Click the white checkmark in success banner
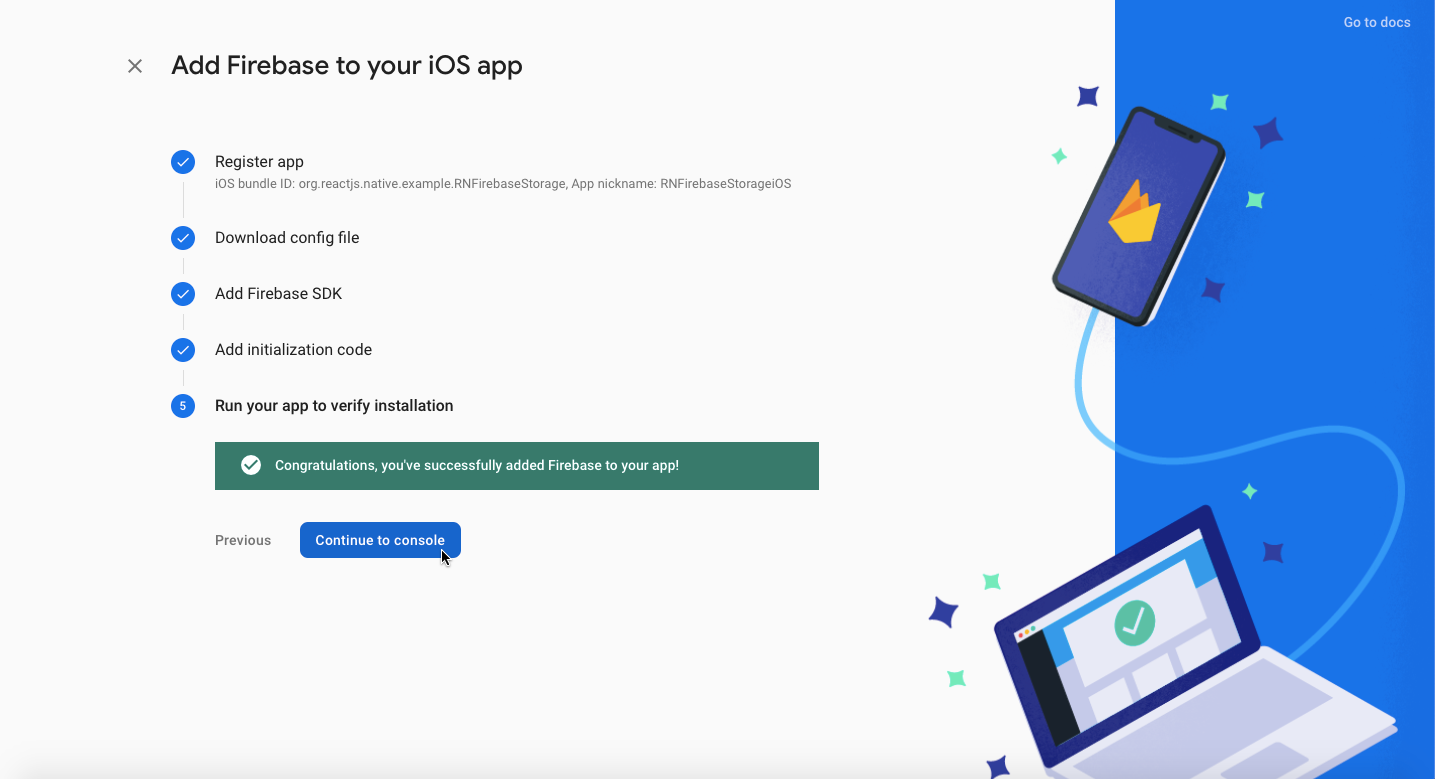1435x779 pixels. (x=251, y=465)
